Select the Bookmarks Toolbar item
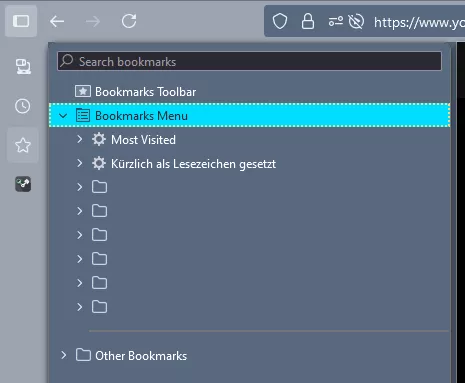465x383 pixels. click(145, 92)
